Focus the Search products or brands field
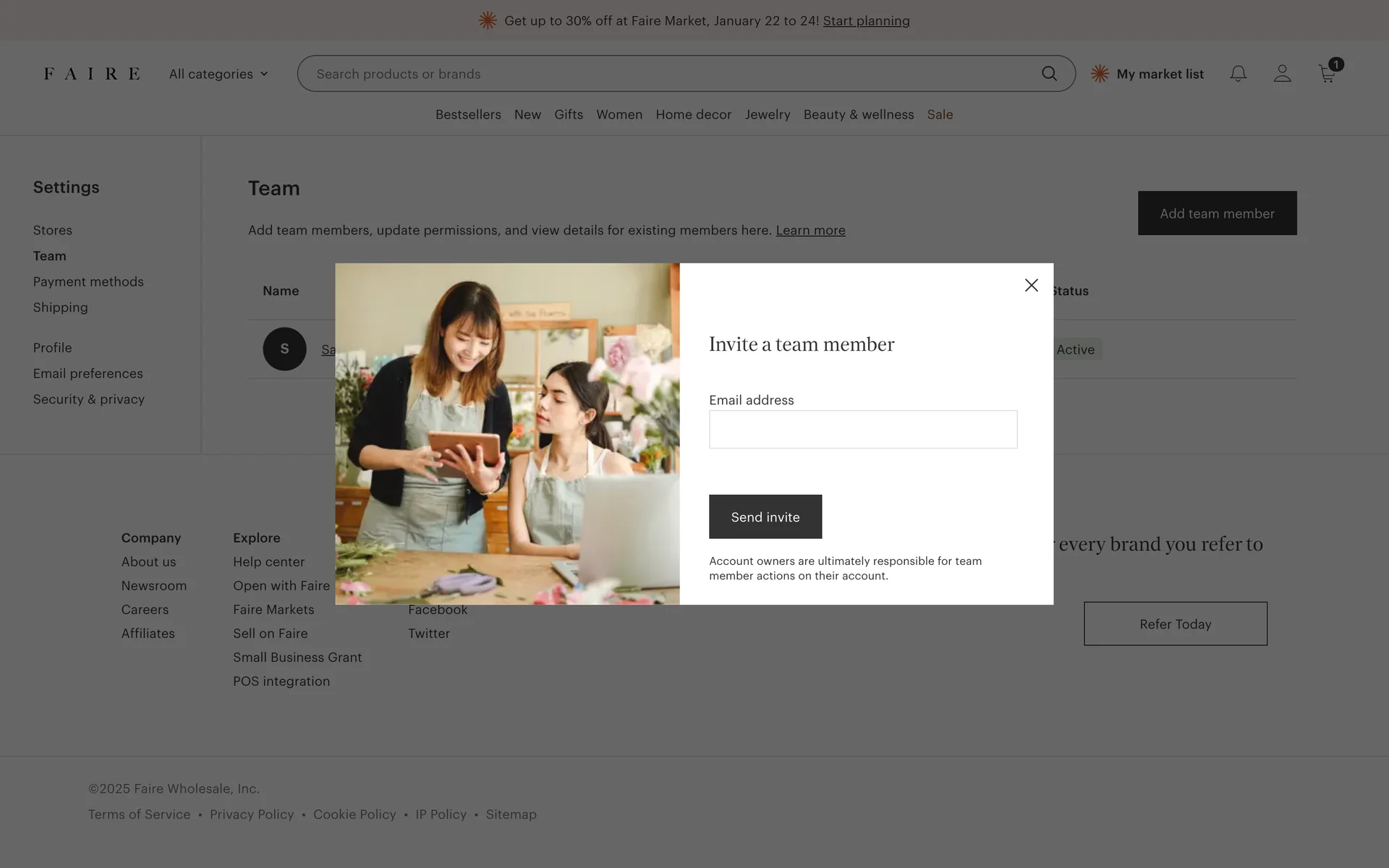Screen dimensions: 1389x868 tap(666, 74)
